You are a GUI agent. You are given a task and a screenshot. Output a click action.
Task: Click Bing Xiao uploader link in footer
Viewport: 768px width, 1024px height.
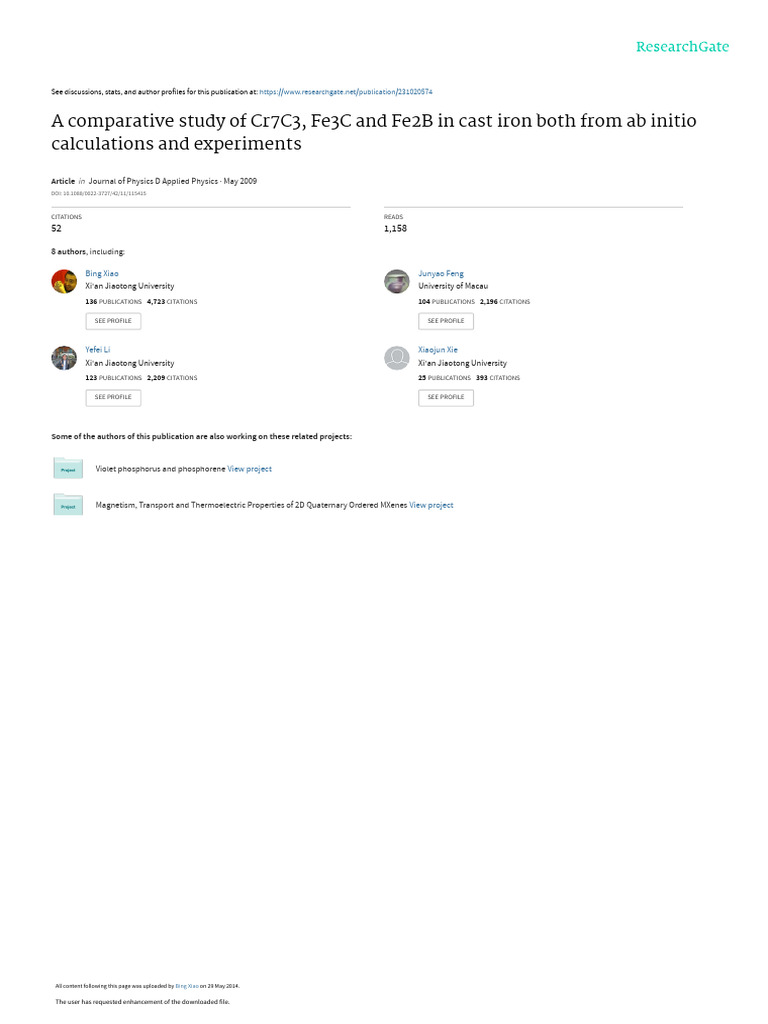point(187,986)
